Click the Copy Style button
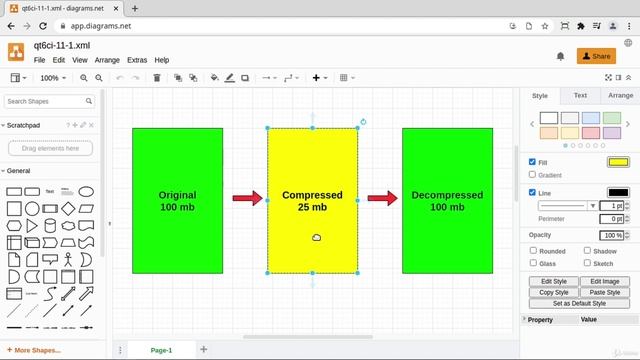 click(x=554, y=292)
